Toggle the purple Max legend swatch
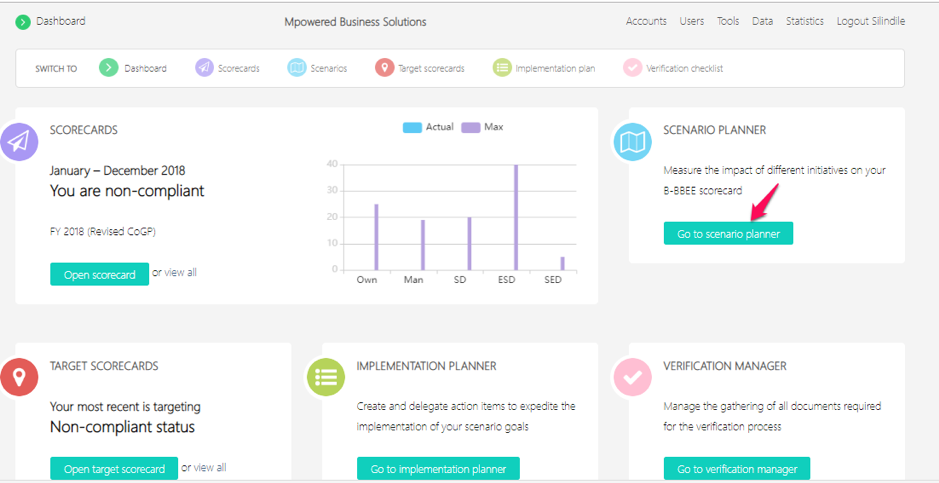 pyautogui.click(x=471, y=127)
